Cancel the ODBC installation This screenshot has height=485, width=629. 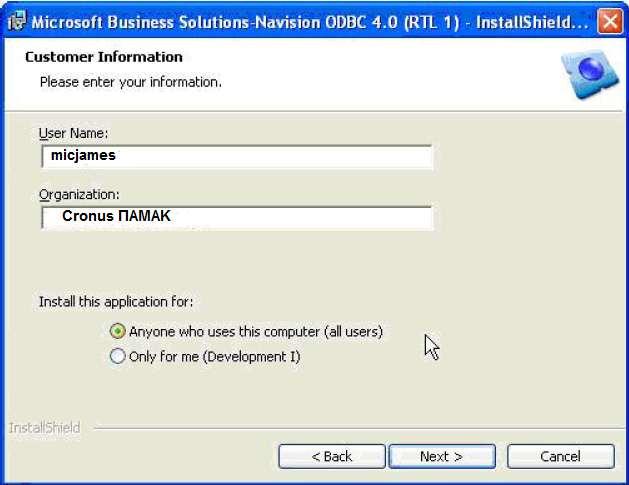pyautogui.click(x=560, y=456)
